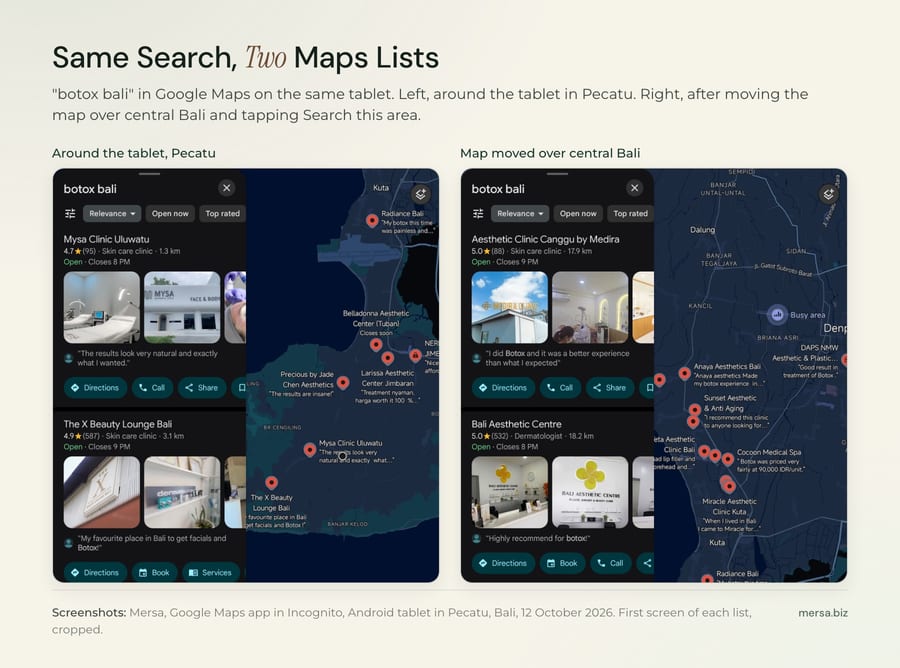Open Aesthetic Clinic Canggu by Medira listing
Viewport: 900px width, 668px height.
coord(545,239)
